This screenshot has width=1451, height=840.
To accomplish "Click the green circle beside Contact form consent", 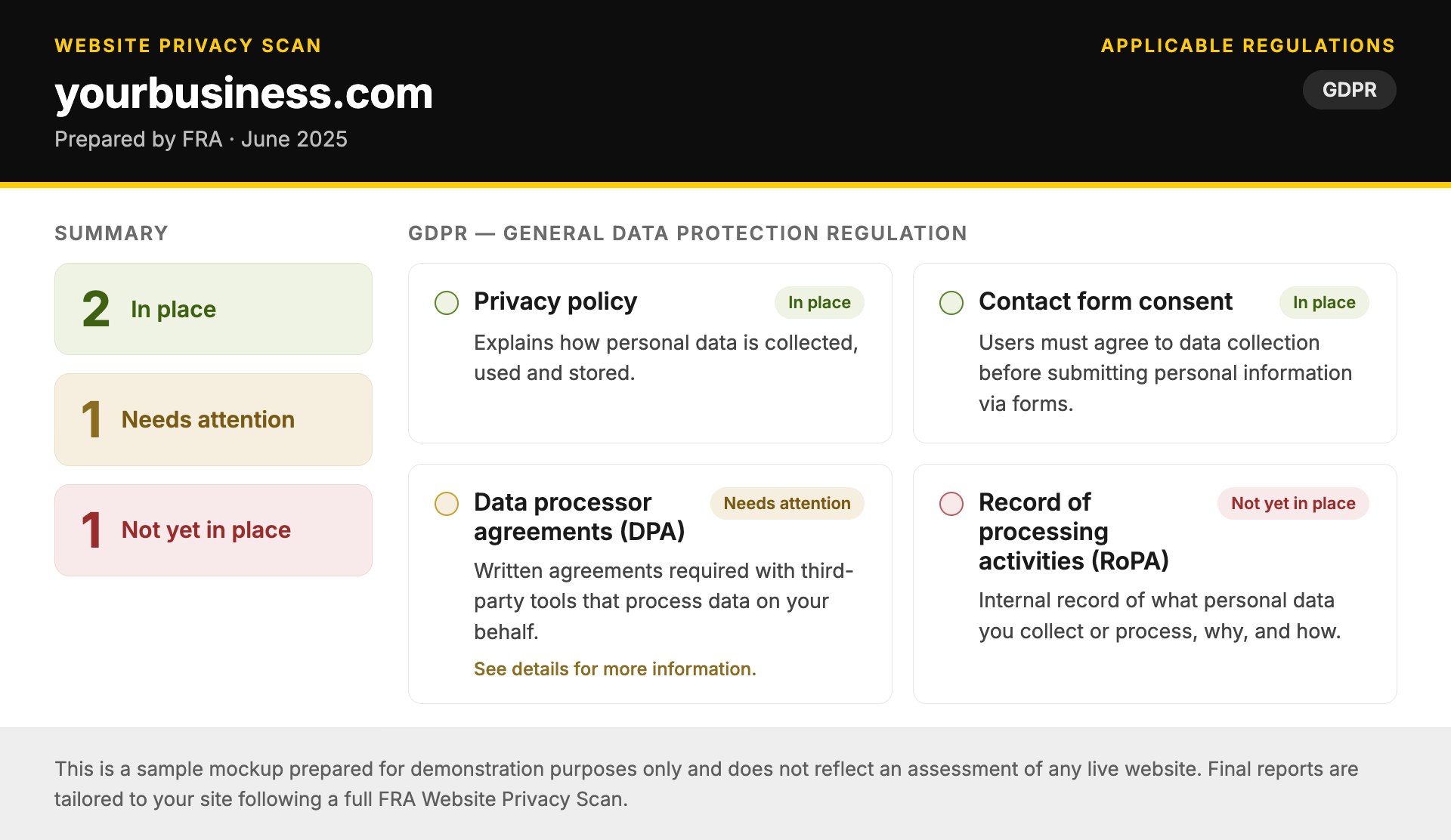I will 951,303.
